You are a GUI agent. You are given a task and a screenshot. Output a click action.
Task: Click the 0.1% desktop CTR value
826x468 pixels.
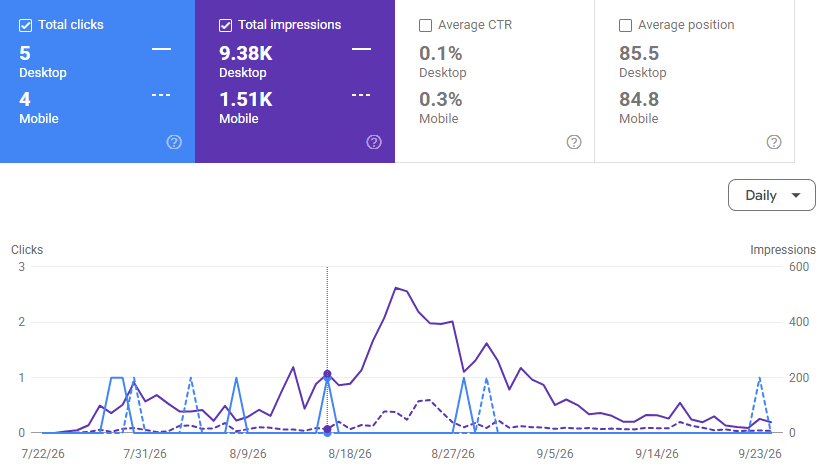[440, 53]
